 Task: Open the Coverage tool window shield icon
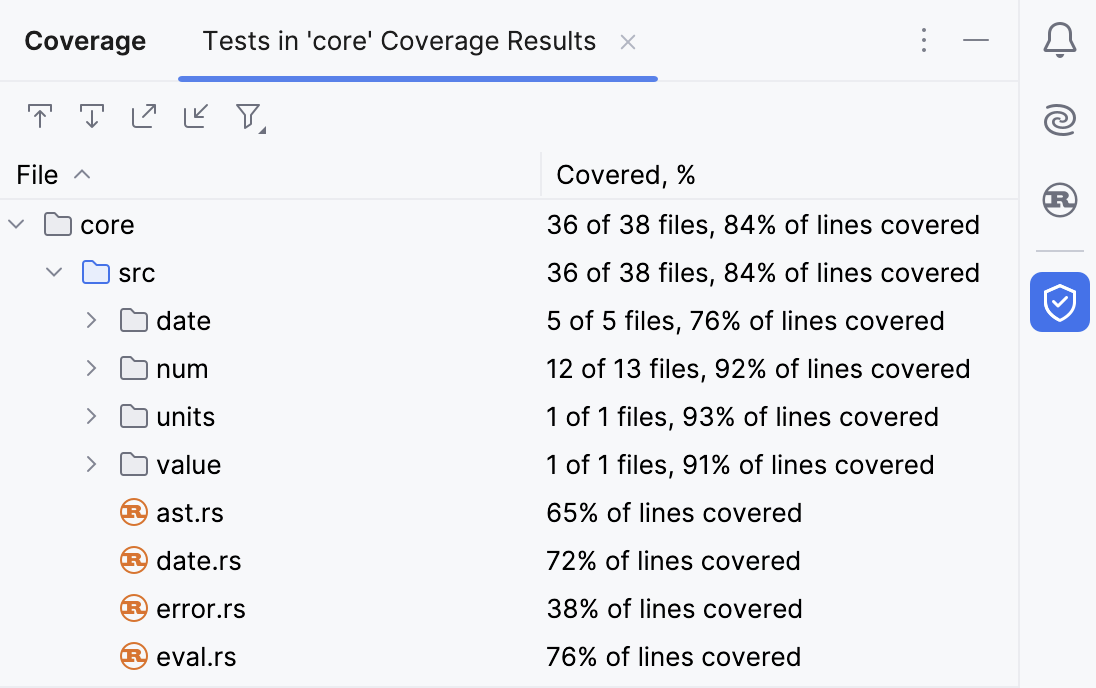(1059, 302)
